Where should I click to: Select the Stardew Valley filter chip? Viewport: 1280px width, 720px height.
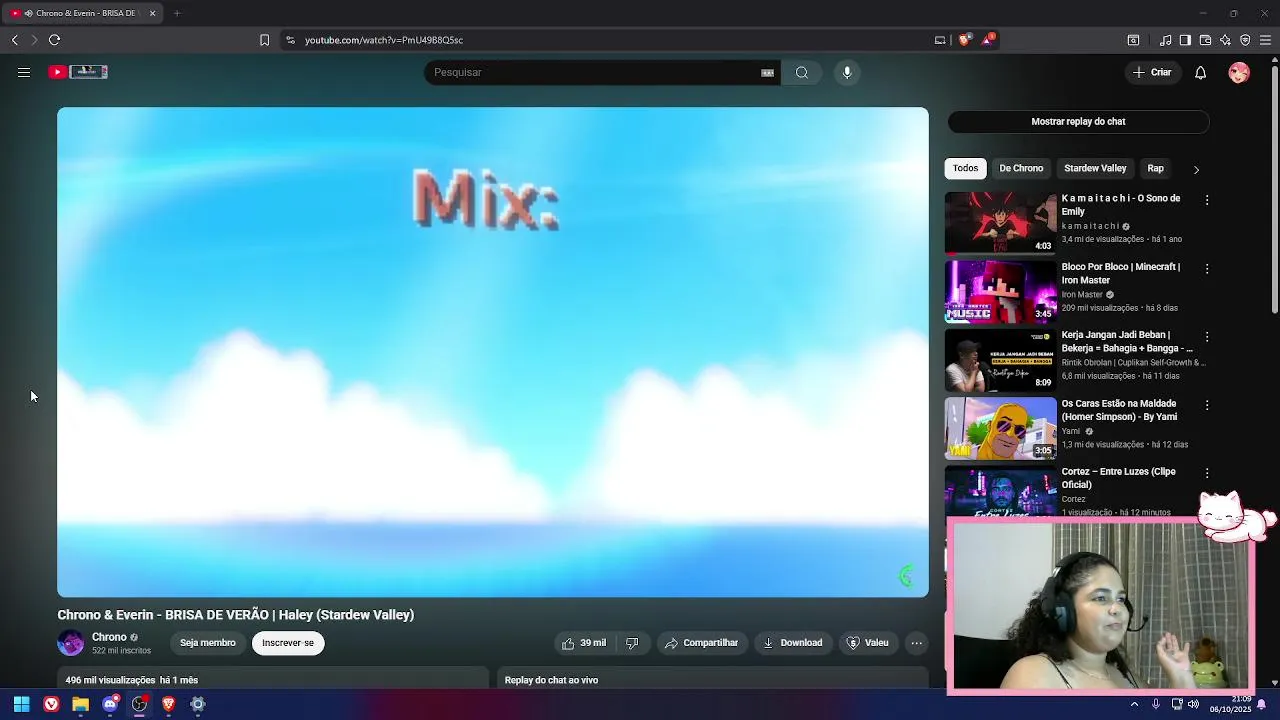pos(1095,168)
